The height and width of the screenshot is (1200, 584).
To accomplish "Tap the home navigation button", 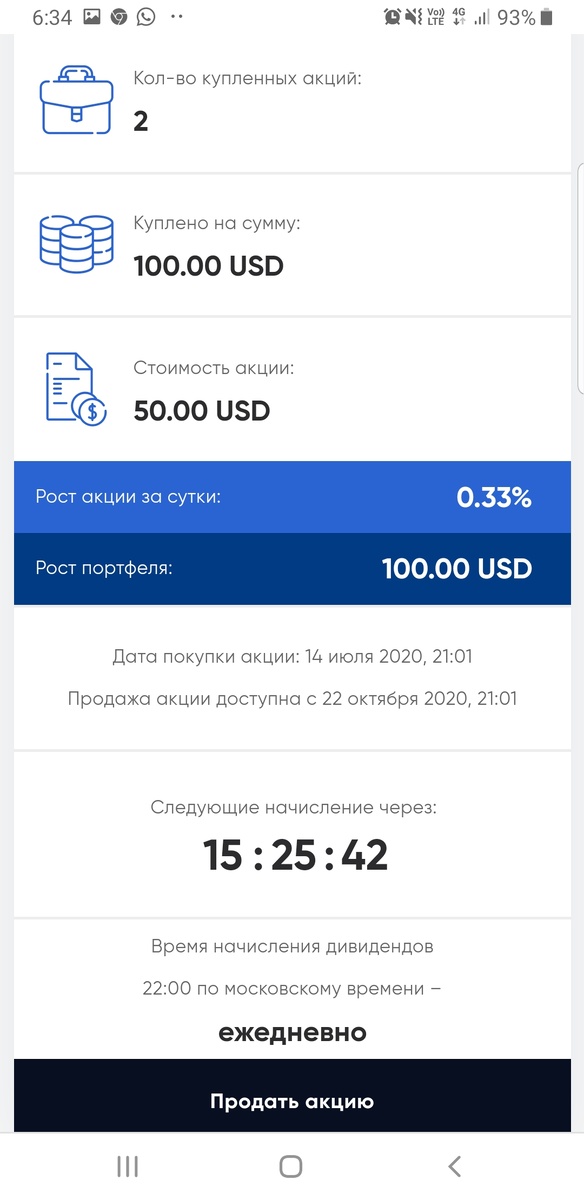I will [291, 1165].
